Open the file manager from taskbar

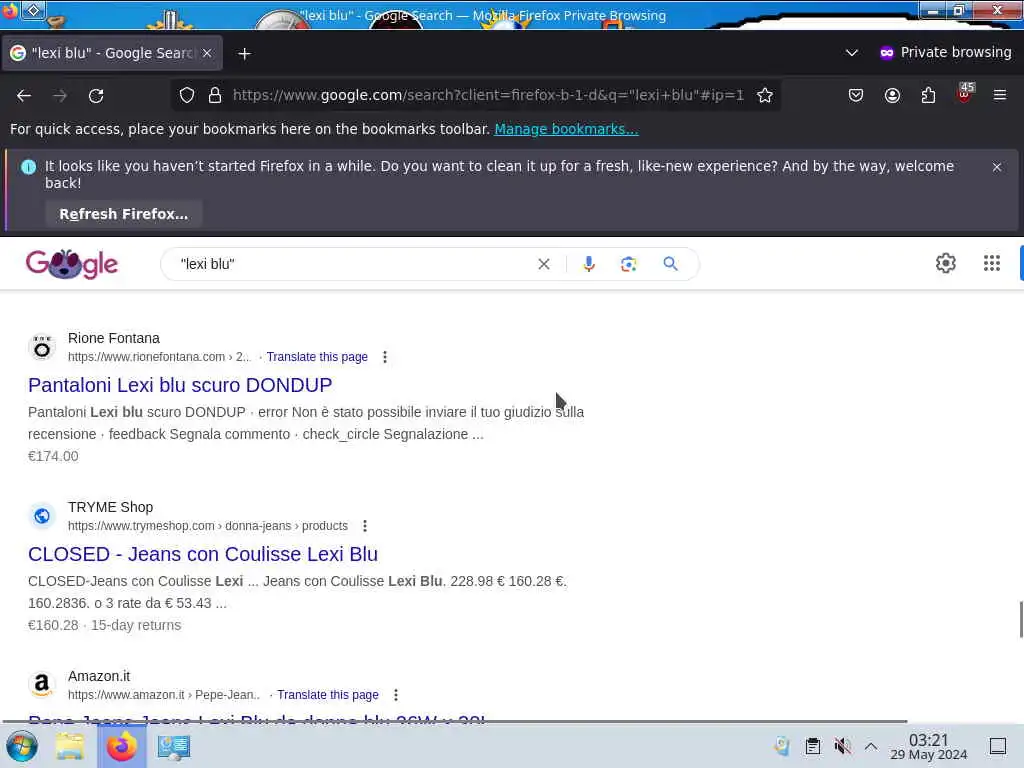(70, 746)
